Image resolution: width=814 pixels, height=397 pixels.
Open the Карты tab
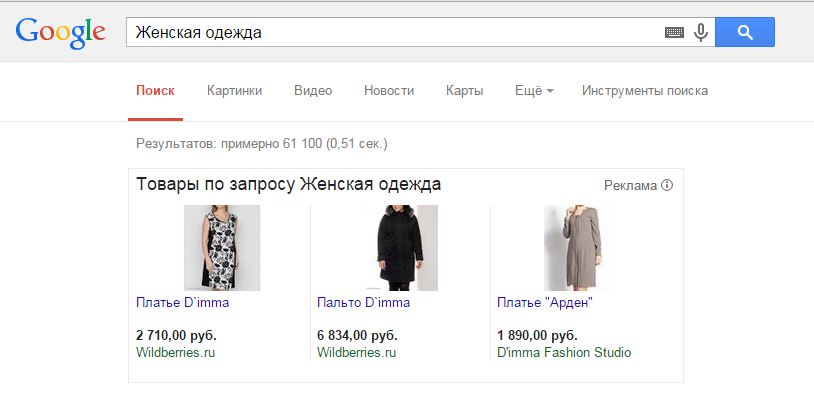[x=465, y=91]
